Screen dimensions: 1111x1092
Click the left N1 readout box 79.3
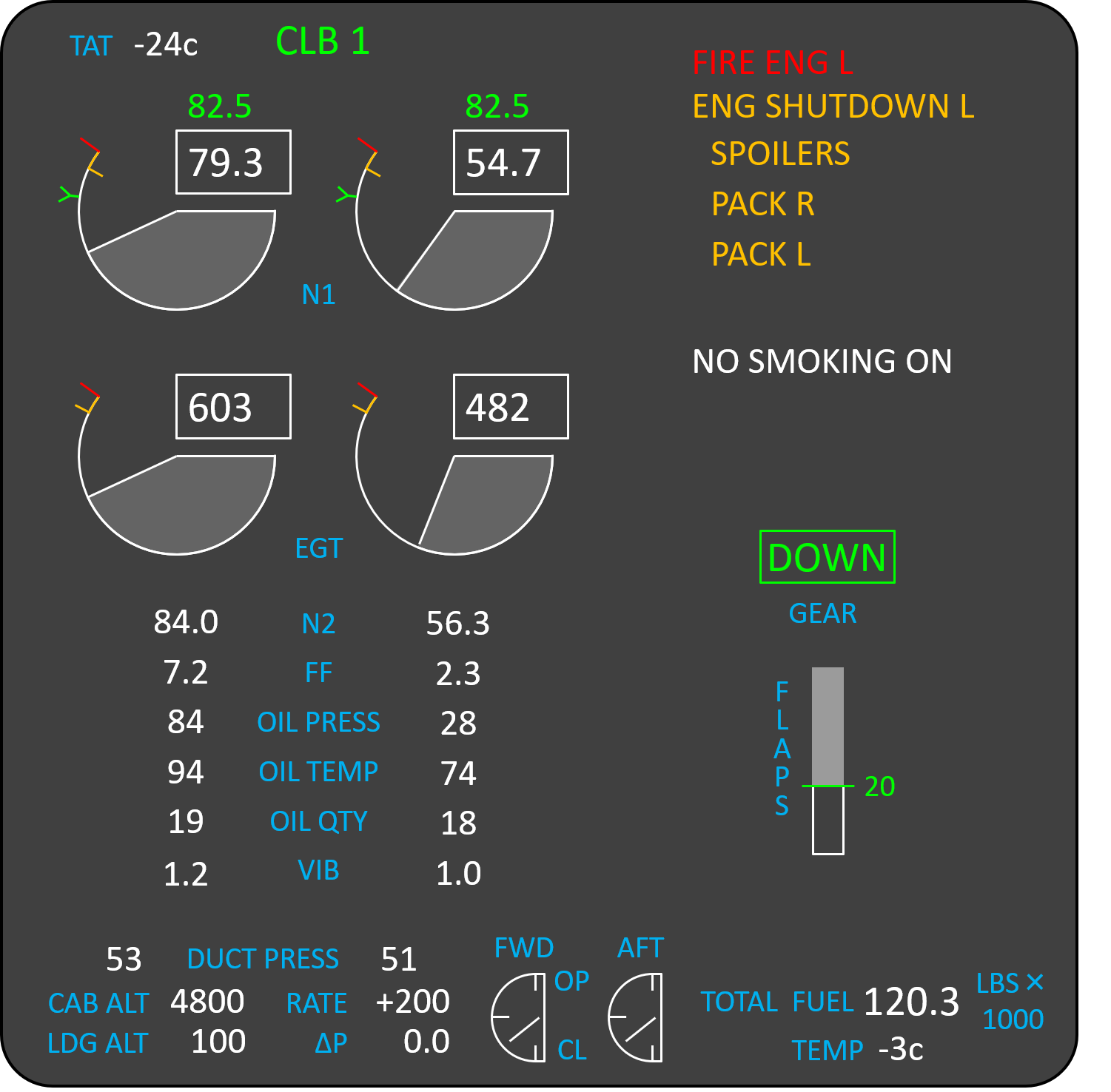tap(233, 163)
